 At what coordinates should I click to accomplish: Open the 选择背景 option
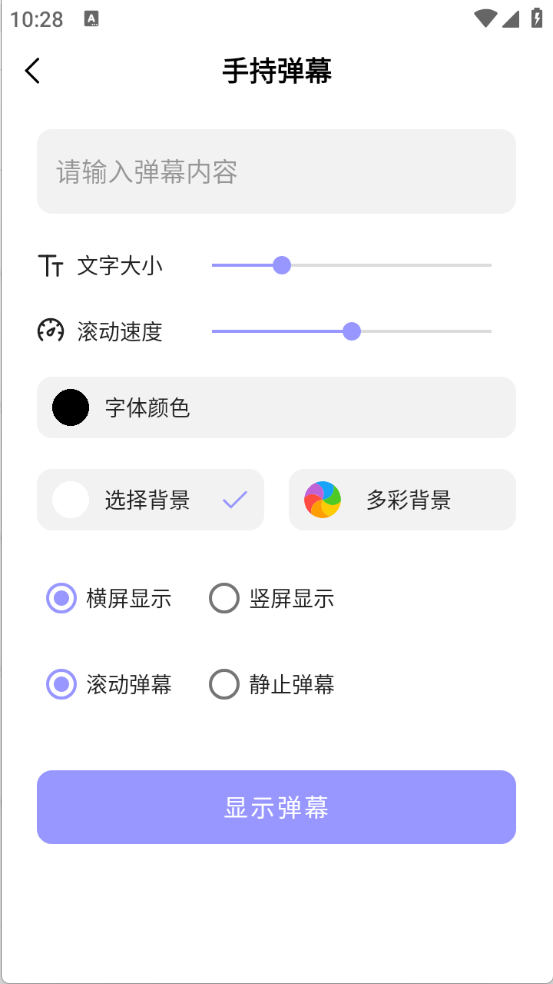(x=151, y=500)
